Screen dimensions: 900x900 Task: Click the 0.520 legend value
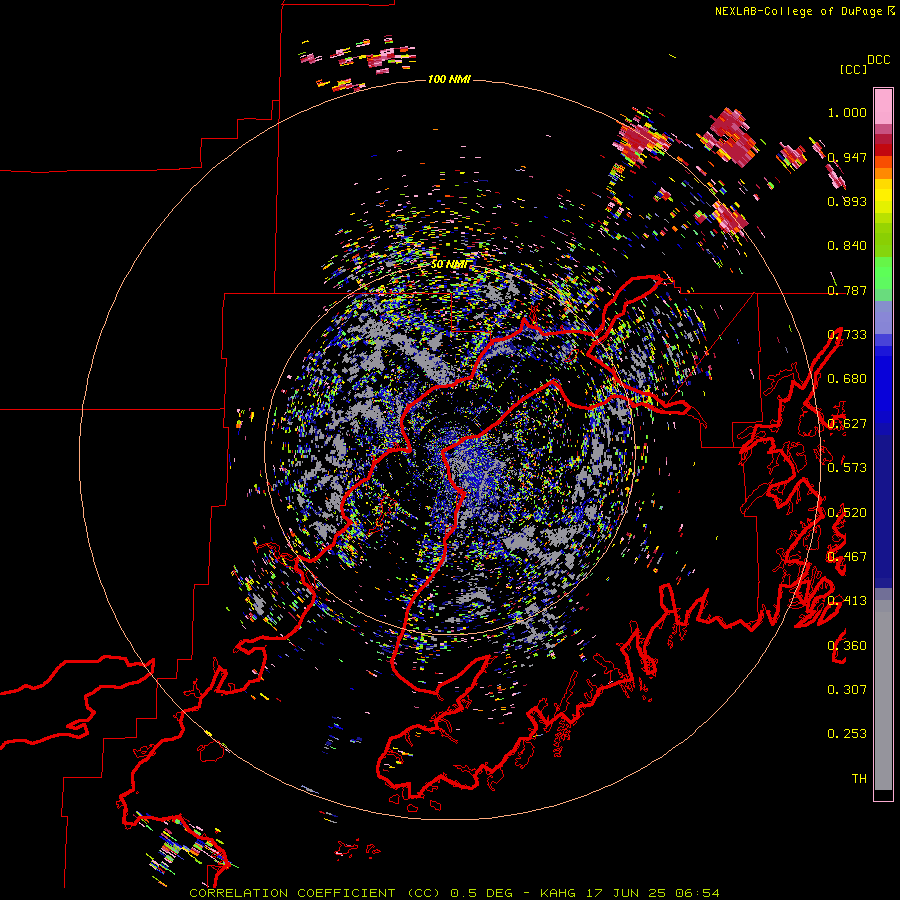click(x=847, y=513)
